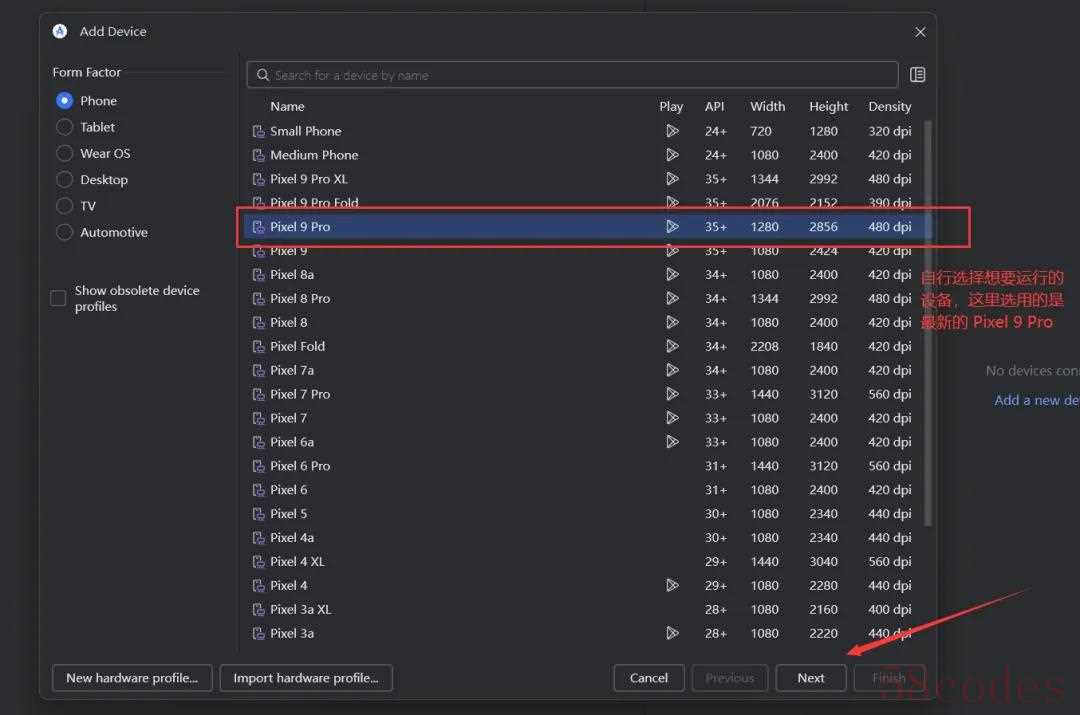
Task: Click the Play Store icon for Pixel 8 Pro
Action: point(672,298)
